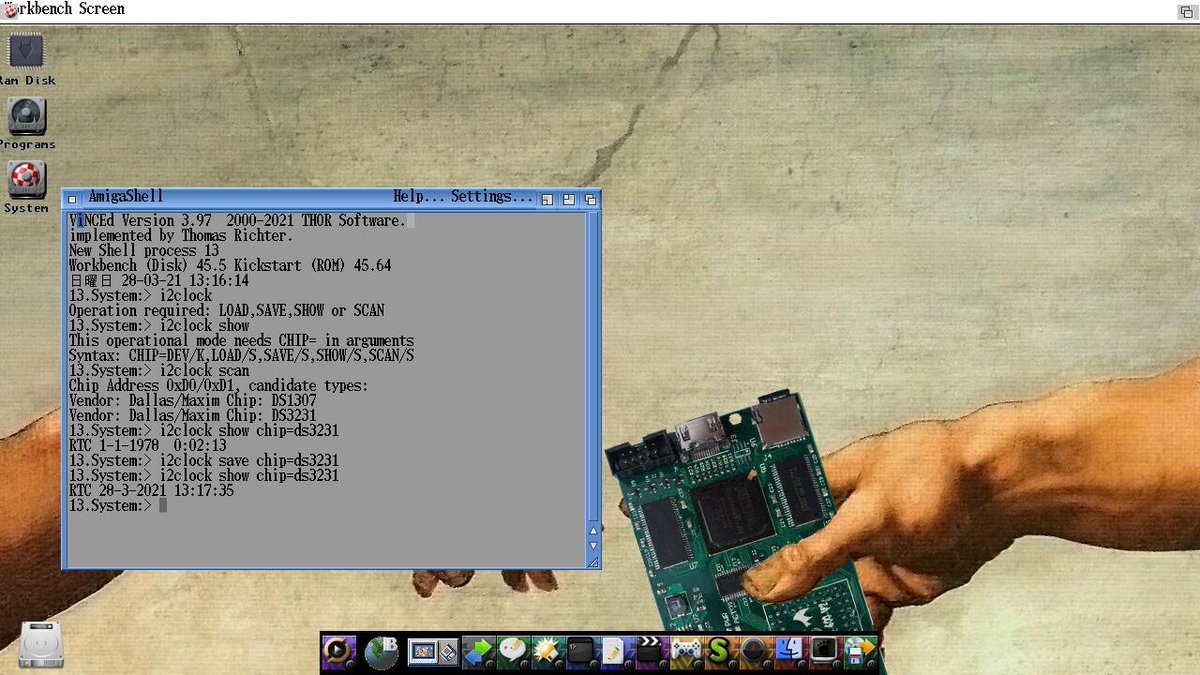Open the hard drive icon in the bottom-left corner
Image resolution: width=1200 pixels, height=675 pixels.
pyautogui.click(x=42, y=643)
